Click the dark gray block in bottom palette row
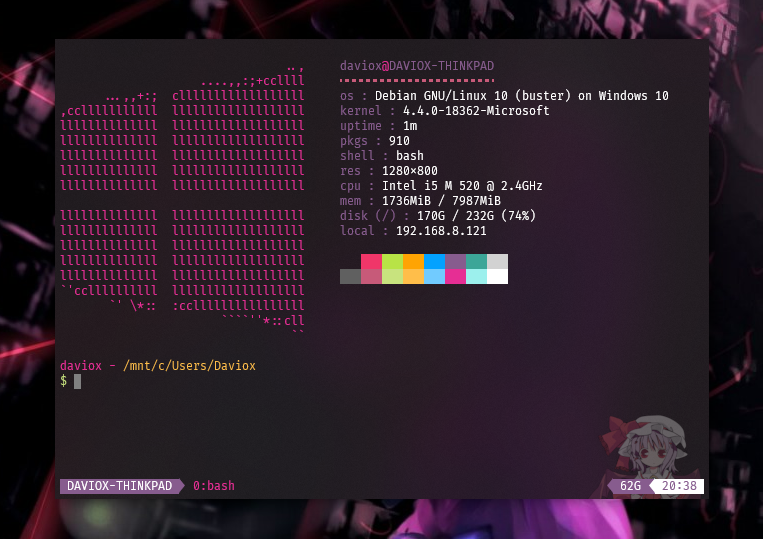763x539 pixels. 350,276
